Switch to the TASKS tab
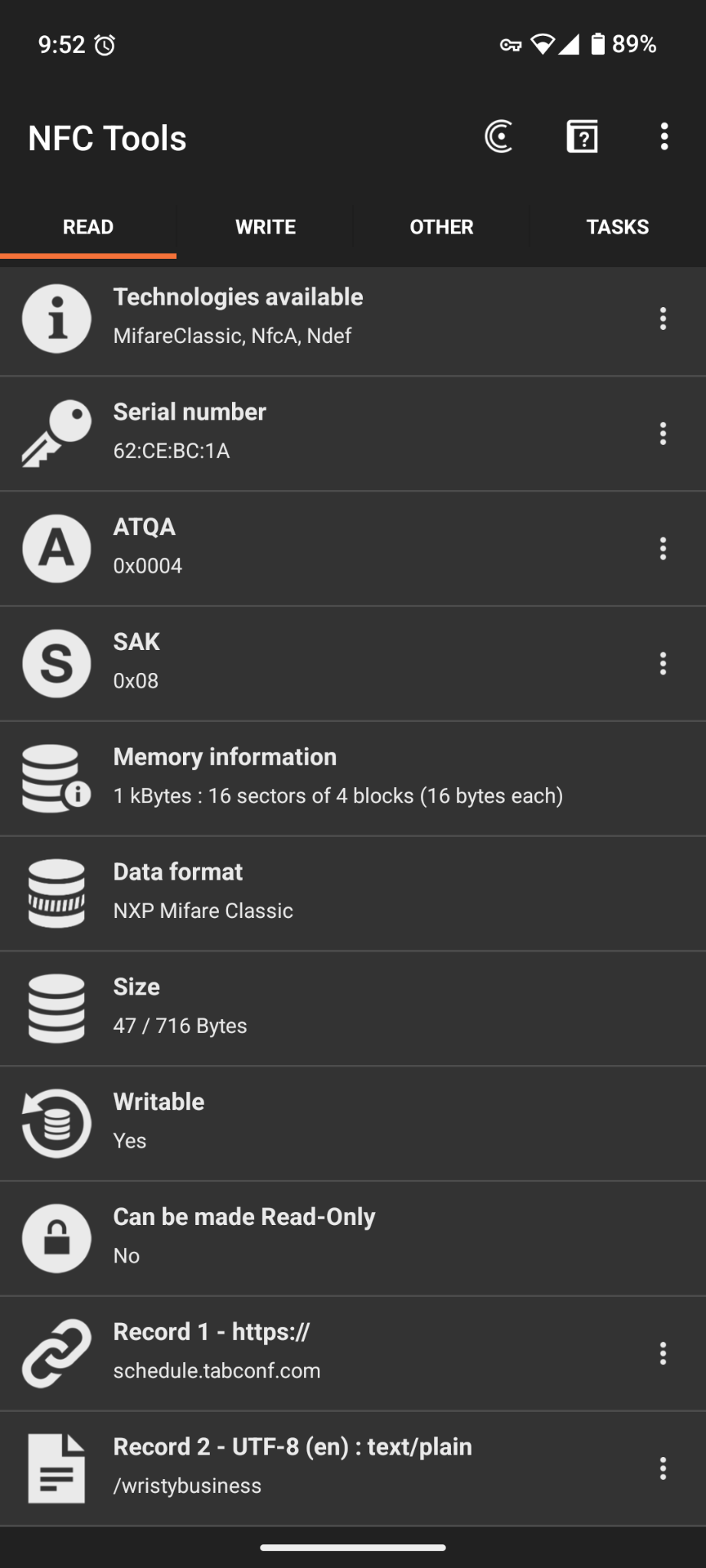Image resolution: width=706 pixels, height=1568 pixels. [x=617, y=227]
